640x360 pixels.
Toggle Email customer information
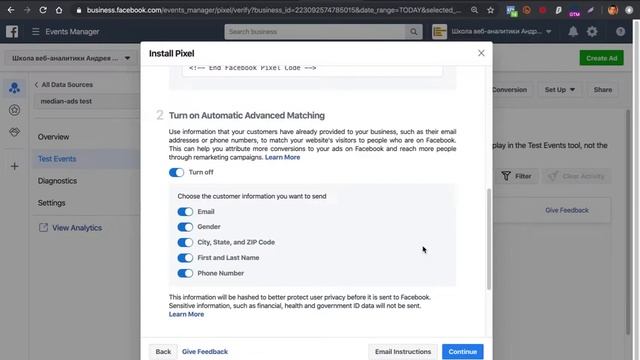point(185,211)
